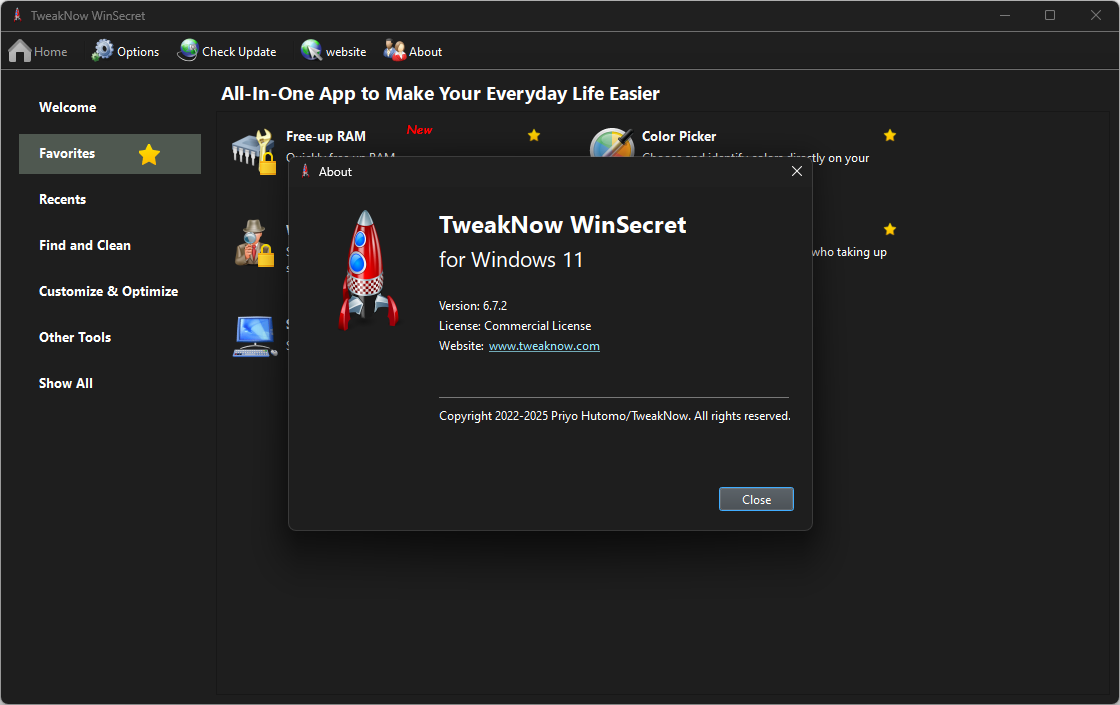Click the All-In-One App heading
This screenshot has height=705, width=1120.
pos(440,94)
